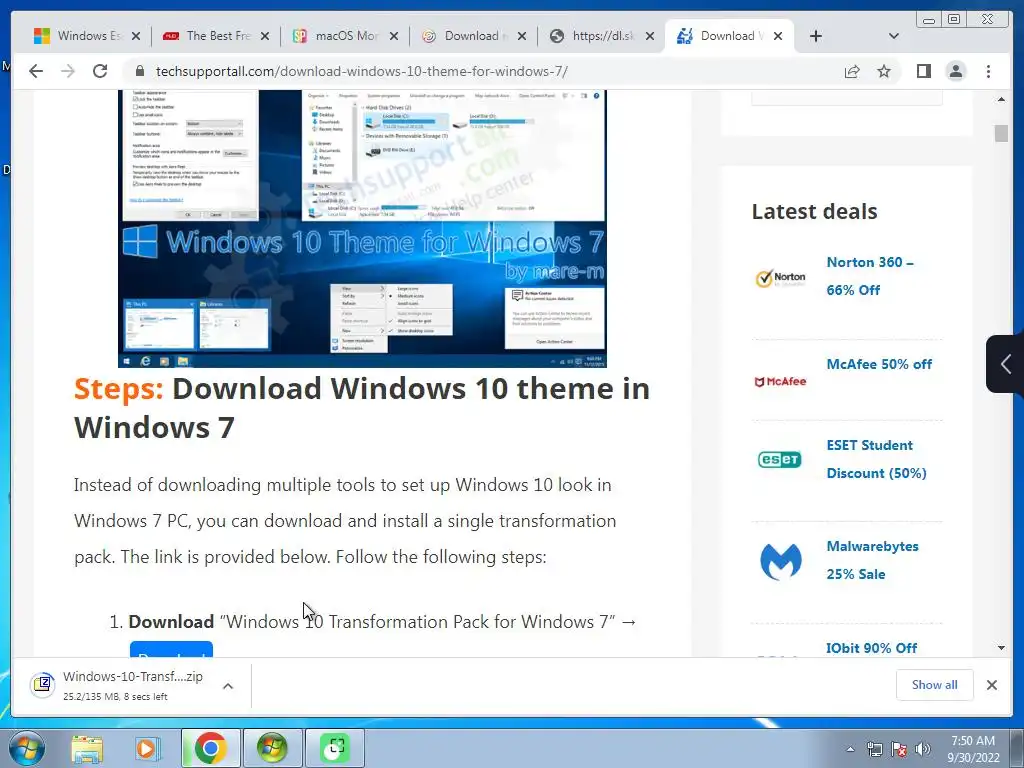Close the https://dl.sk tab
The image size is (1024, 768).
coord(650,36)
